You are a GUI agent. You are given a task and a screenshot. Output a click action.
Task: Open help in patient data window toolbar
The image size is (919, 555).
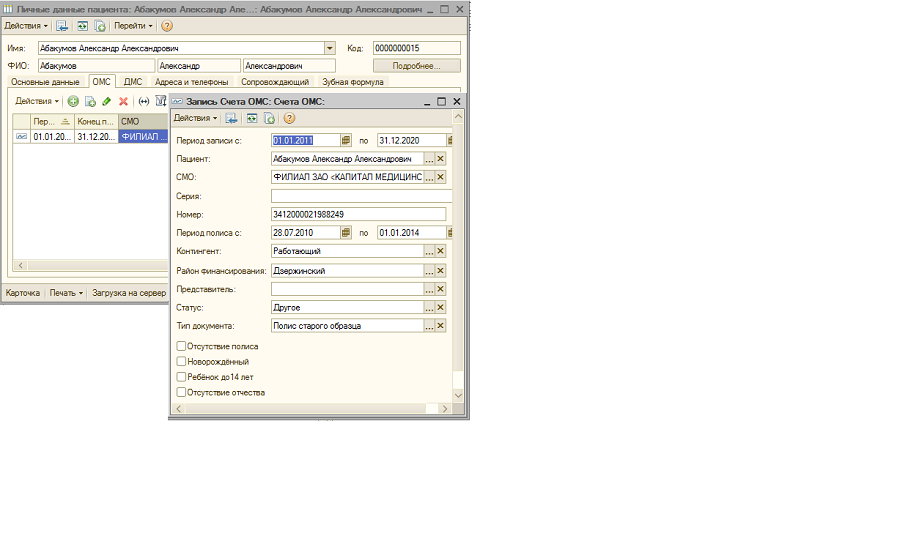[167, 26]
